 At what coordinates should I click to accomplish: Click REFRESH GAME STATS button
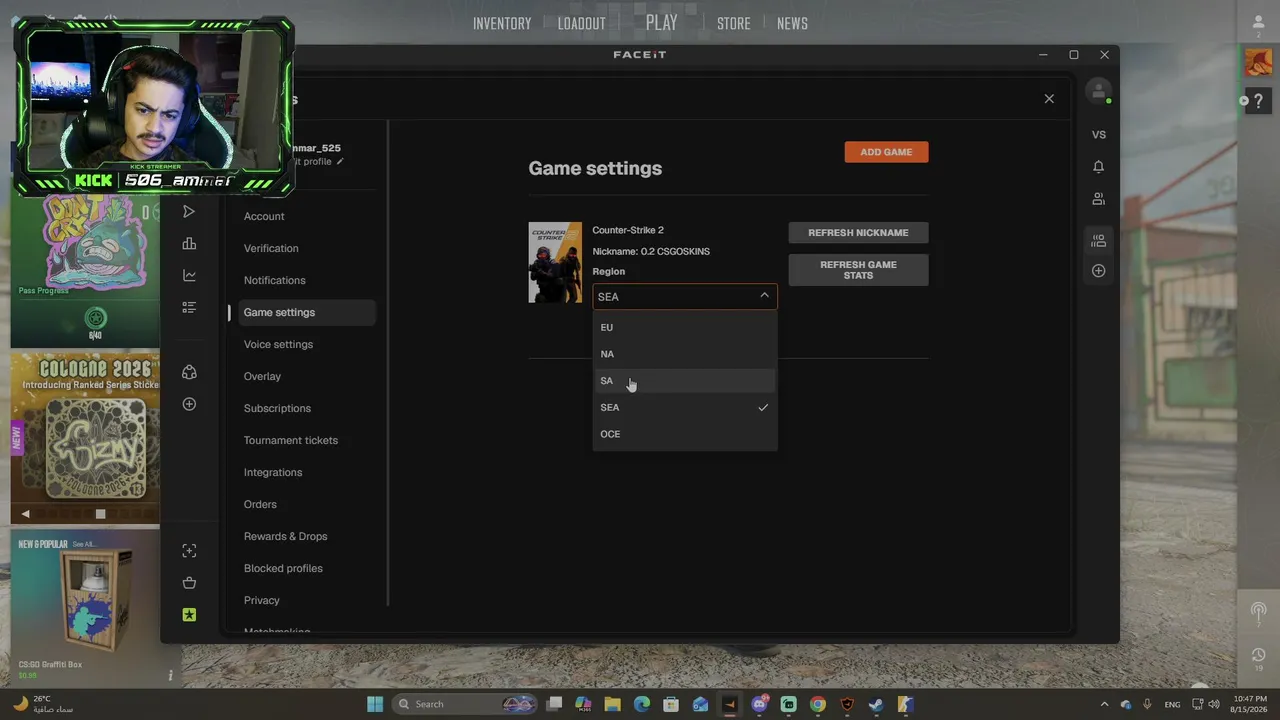click(x=858, y=270)
